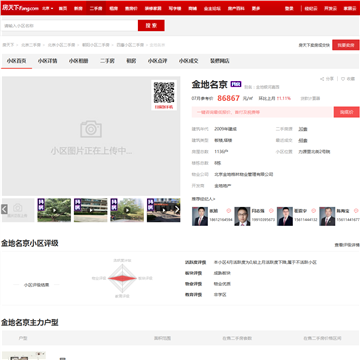Click the Fang.com logo in the header
Screen dimensions: 360x360
pyautogui.click(x=20, y=8)
